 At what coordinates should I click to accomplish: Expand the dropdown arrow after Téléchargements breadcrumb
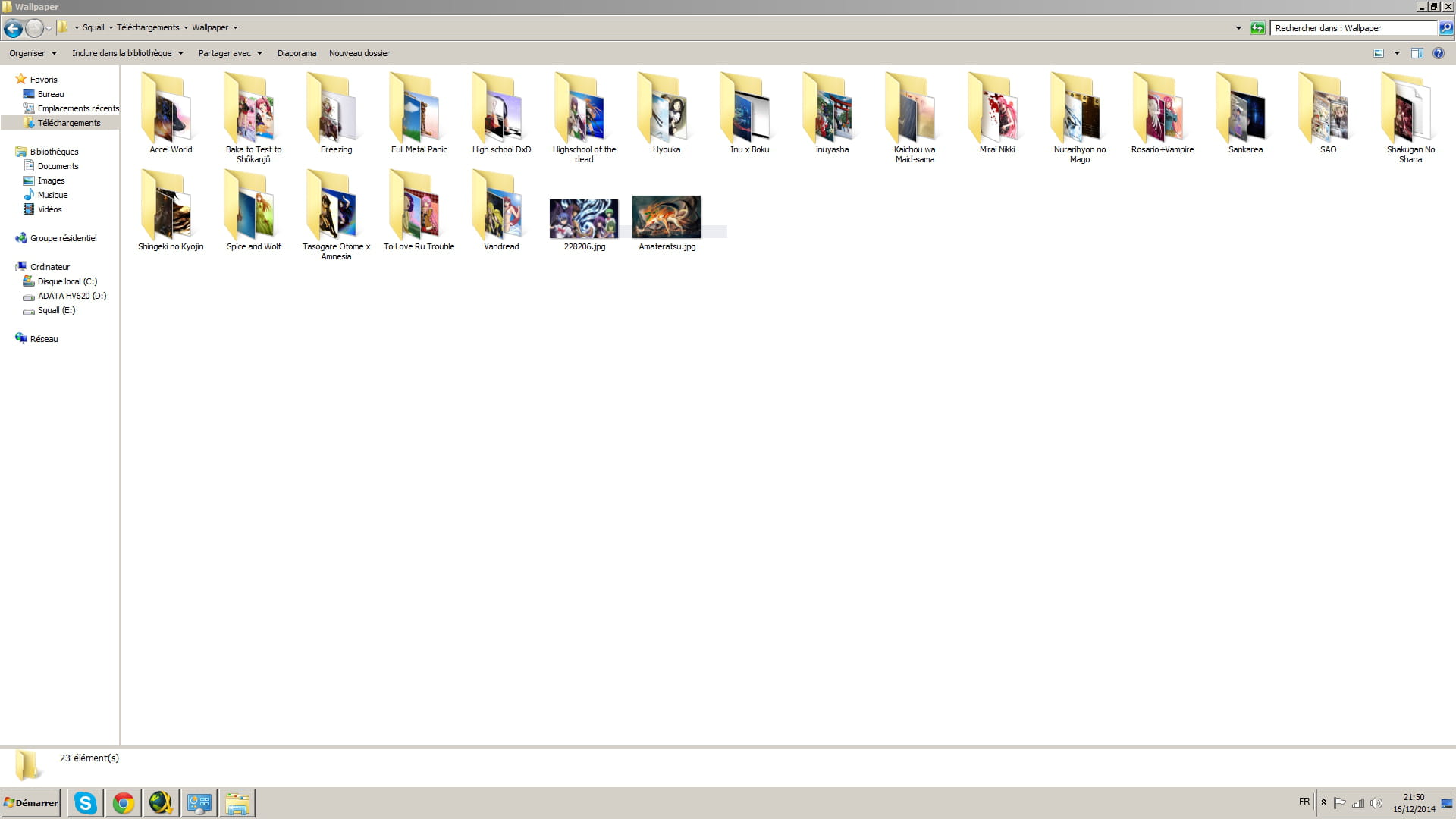point(186,28)
